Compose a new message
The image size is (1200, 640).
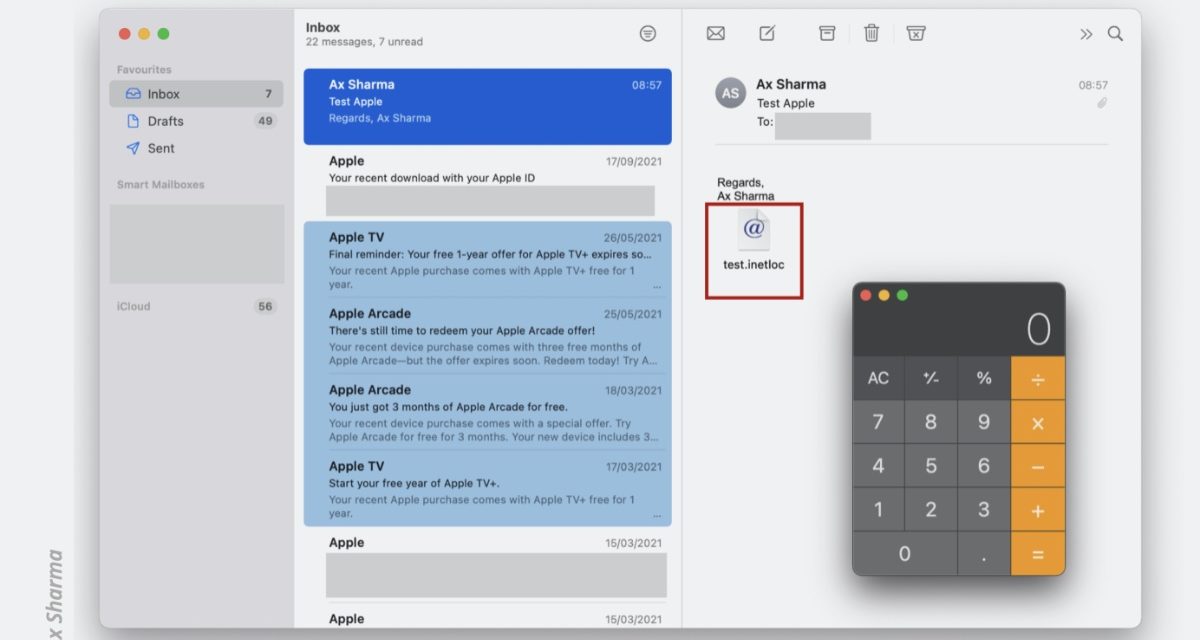[x=767, y=34]
